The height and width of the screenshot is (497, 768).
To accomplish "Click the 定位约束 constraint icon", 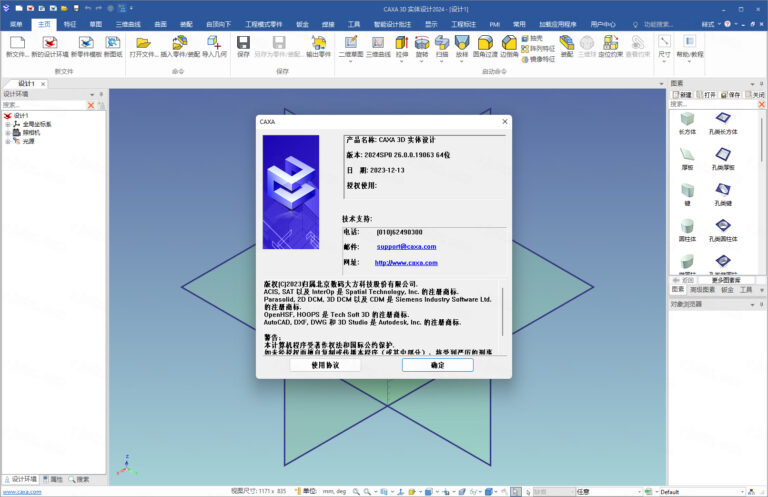I will (610, 43).
